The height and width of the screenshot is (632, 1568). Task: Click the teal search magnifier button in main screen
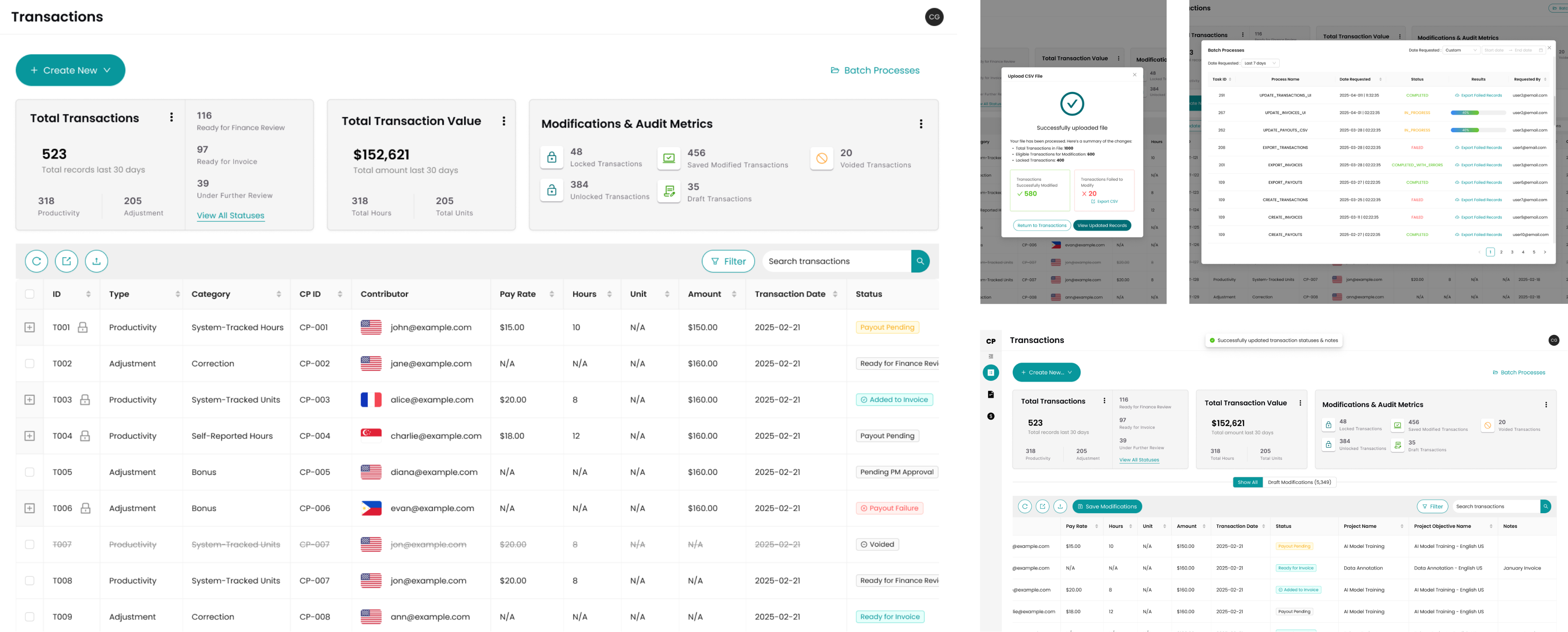coord(920,261)
